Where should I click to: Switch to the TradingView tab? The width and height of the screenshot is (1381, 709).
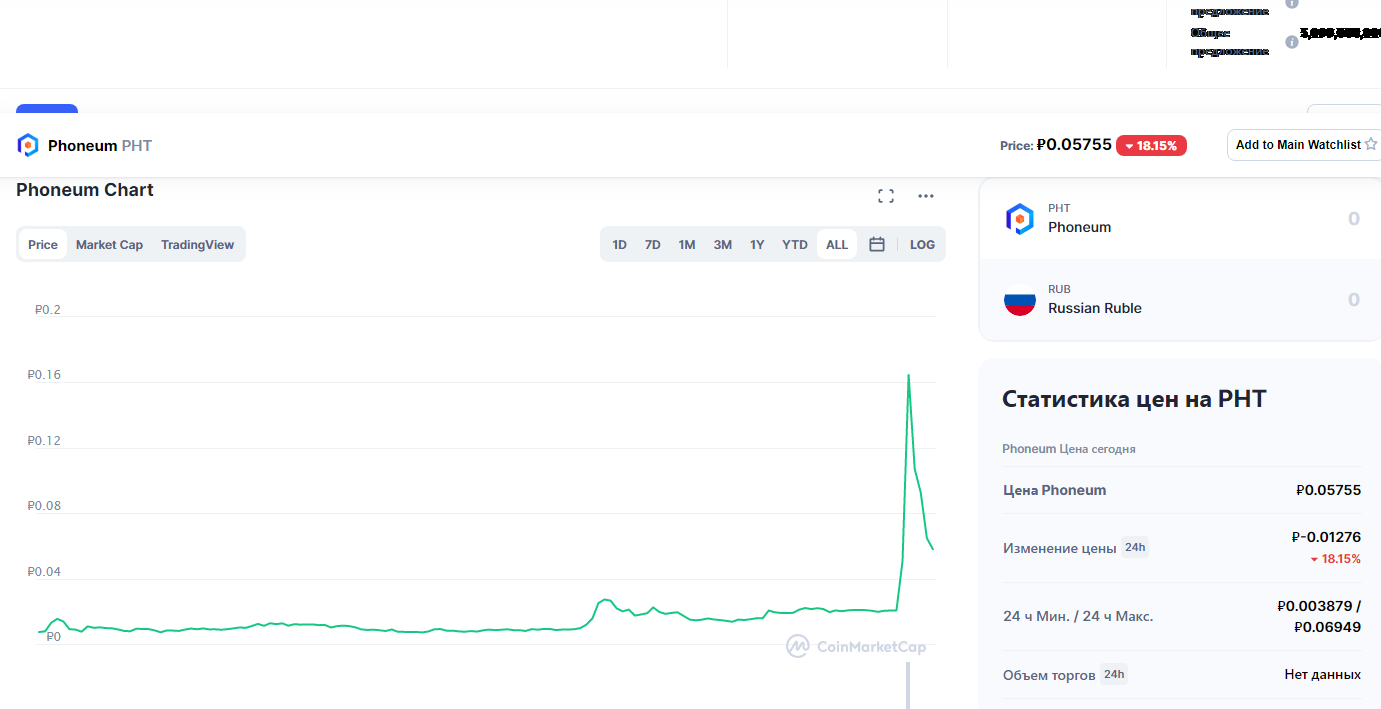coord(197,245)
